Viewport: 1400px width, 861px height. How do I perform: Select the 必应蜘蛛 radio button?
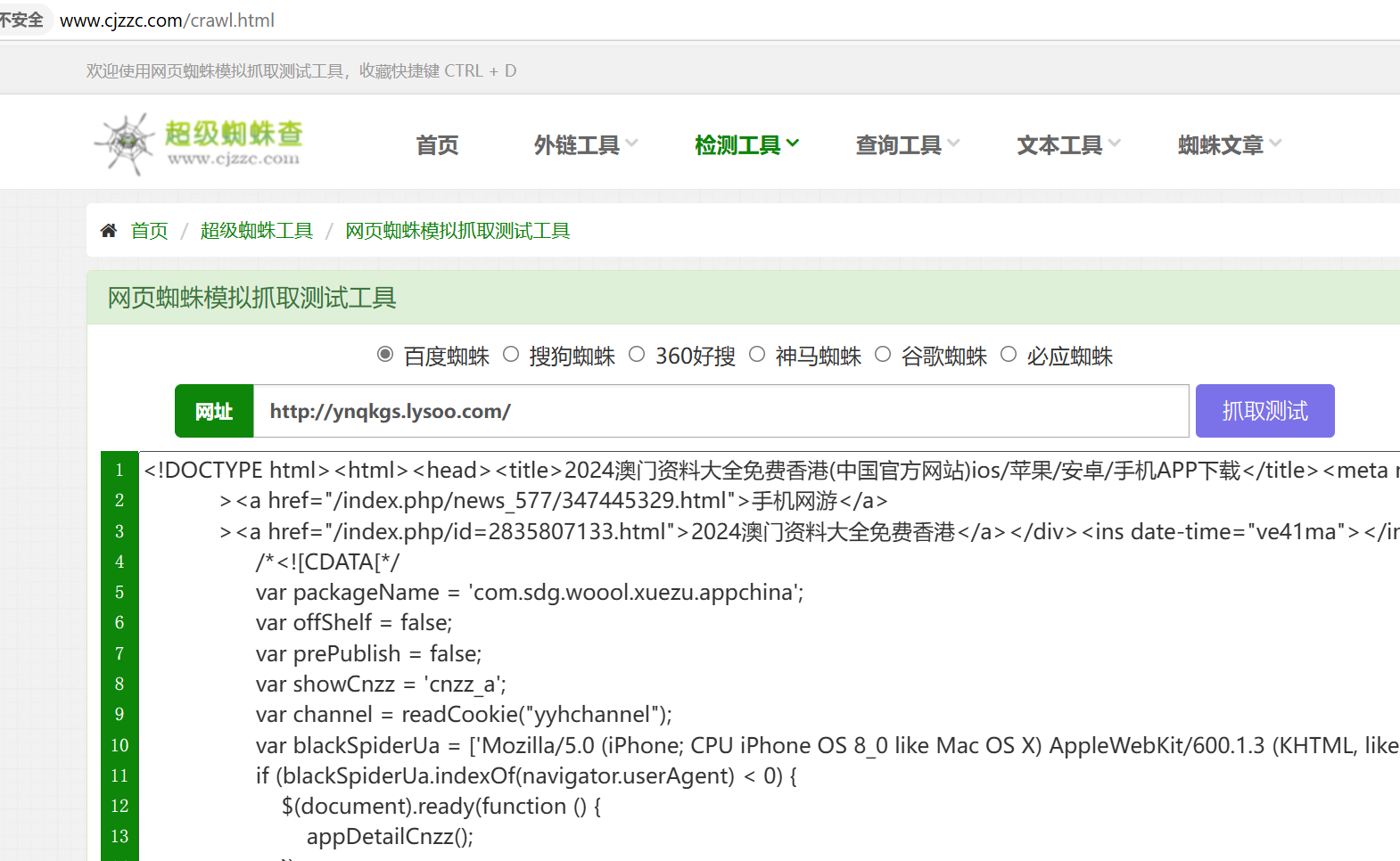click(1009, 355)
